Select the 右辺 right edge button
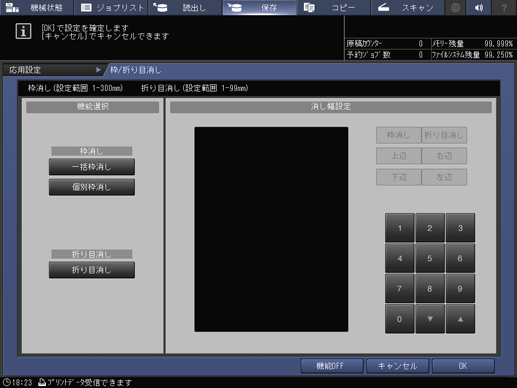Screen dimensions: 517x388 (444, 156)
